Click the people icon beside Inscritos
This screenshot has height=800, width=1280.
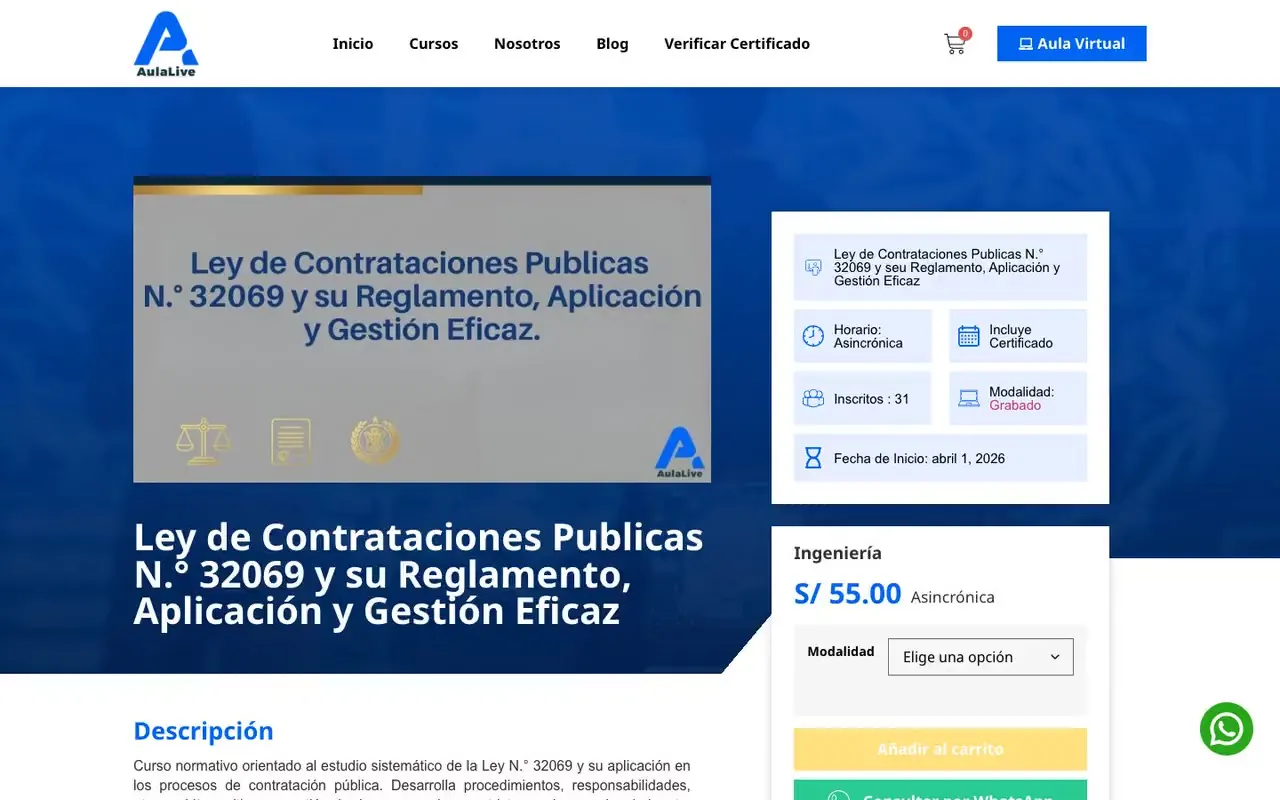tap(813, 398)
